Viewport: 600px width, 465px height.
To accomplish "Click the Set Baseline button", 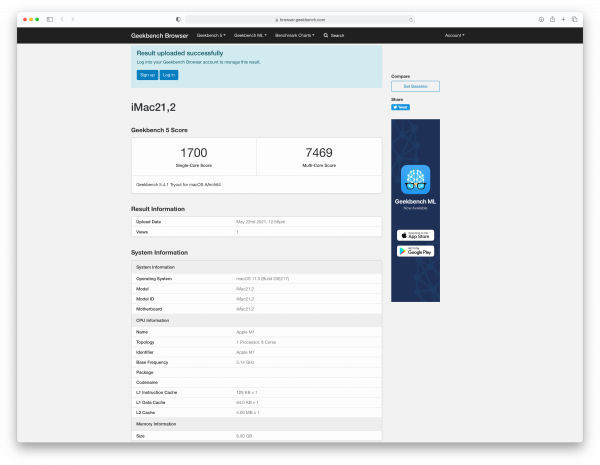I will tap(415, 86).
